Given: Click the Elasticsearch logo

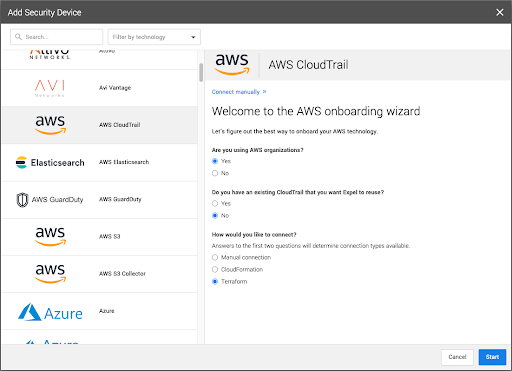Looking at the screenshot, I should [x=50, y=163].
